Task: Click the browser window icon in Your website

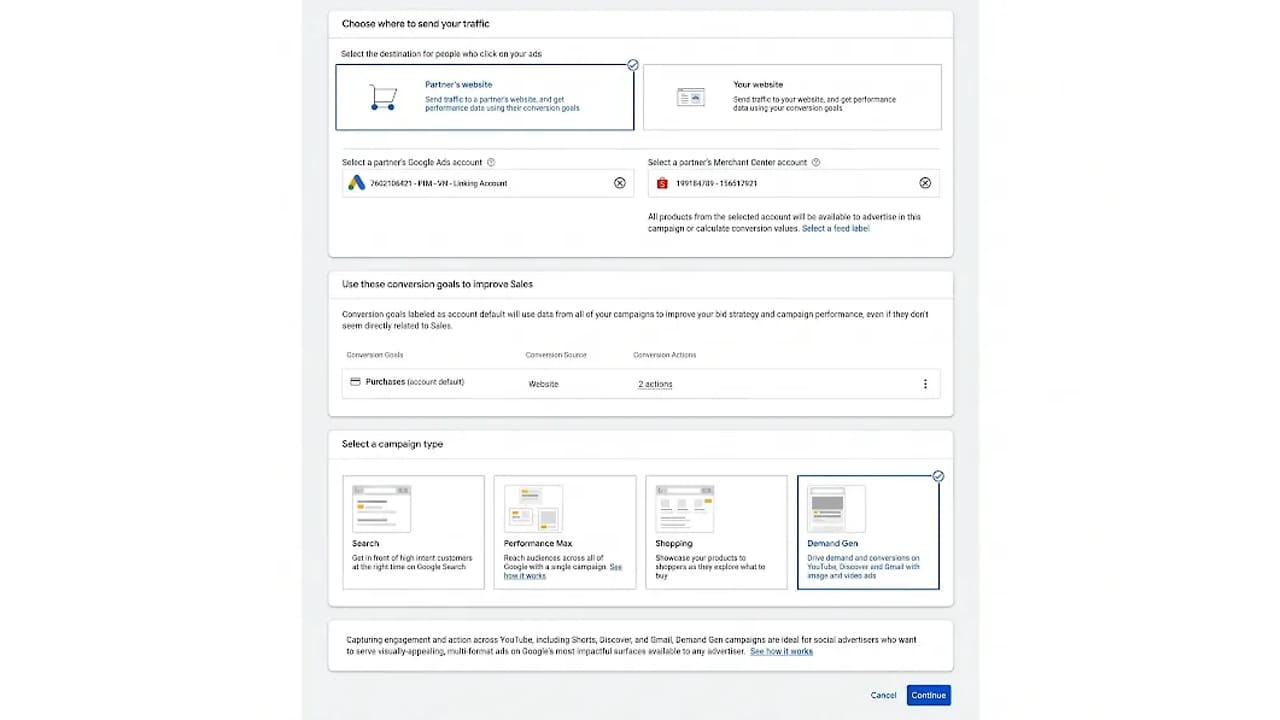Action: tap(691, 97)
